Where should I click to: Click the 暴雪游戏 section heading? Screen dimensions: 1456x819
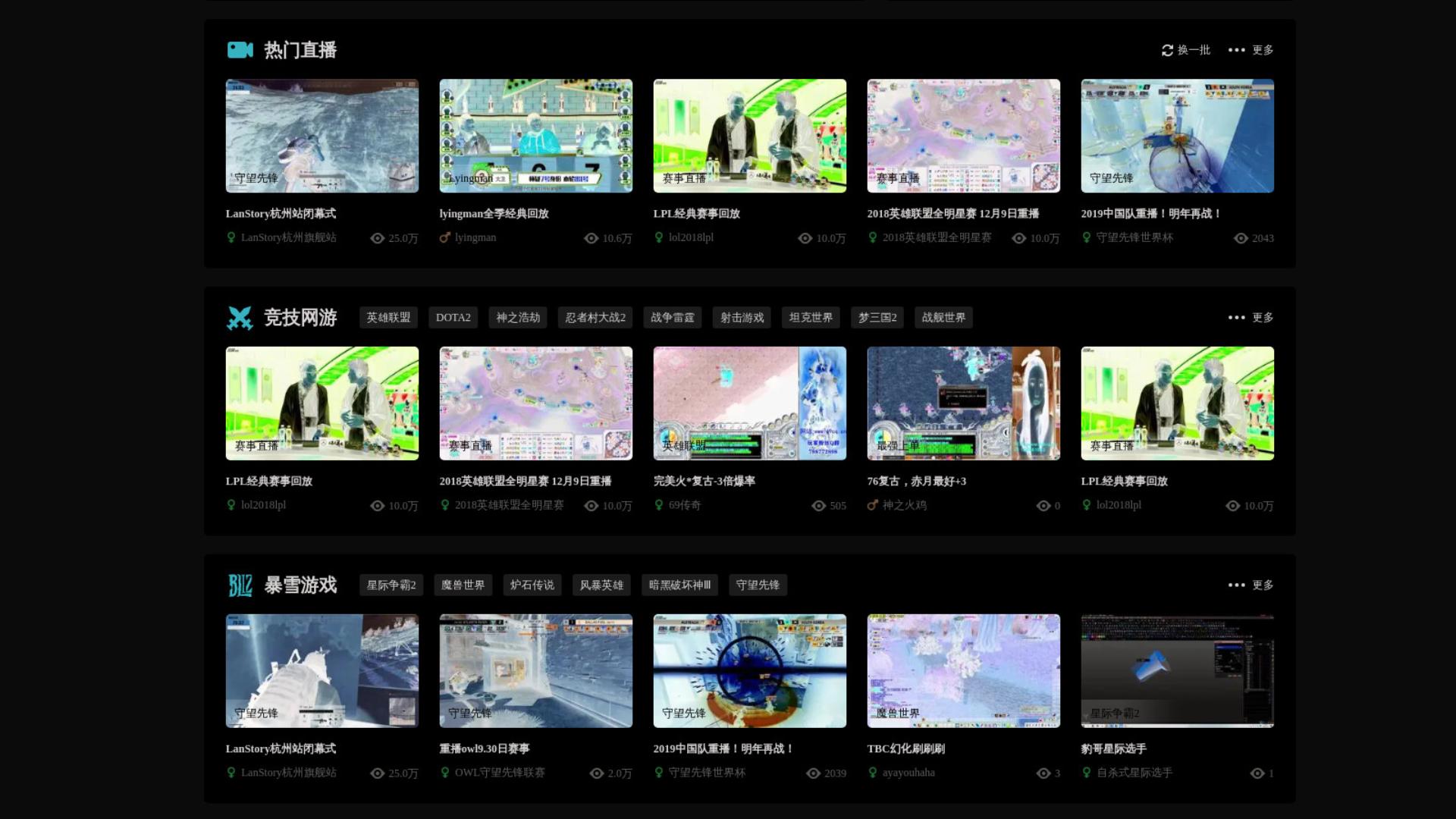[300, 585]
